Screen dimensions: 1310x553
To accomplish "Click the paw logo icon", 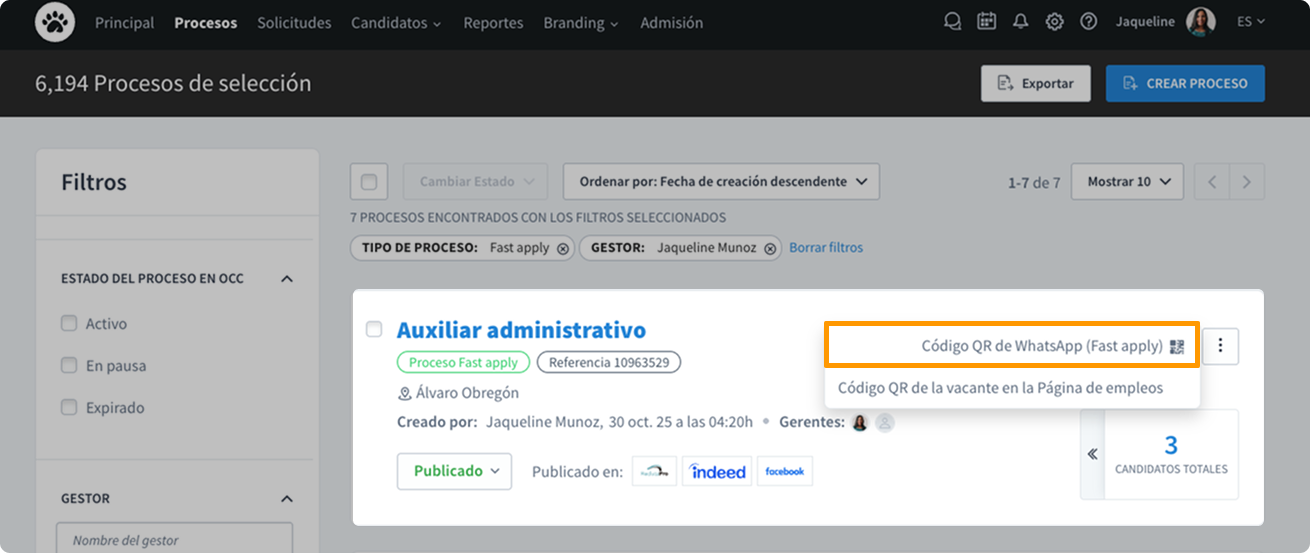I will click(x=55, y=22).
